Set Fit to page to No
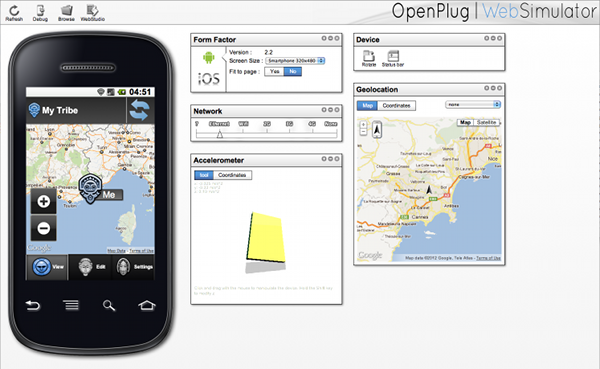 point(293,72)
